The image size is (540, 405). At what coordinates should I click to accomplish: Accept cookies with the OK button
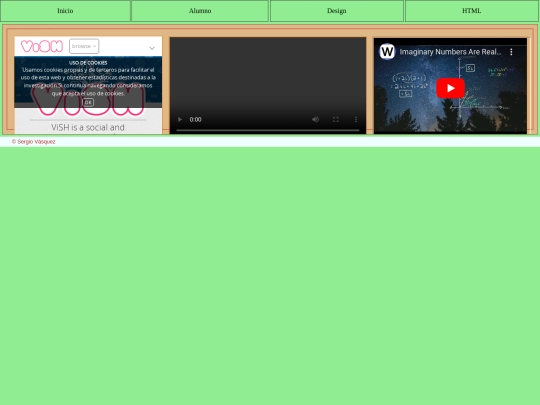coord(88,102)
